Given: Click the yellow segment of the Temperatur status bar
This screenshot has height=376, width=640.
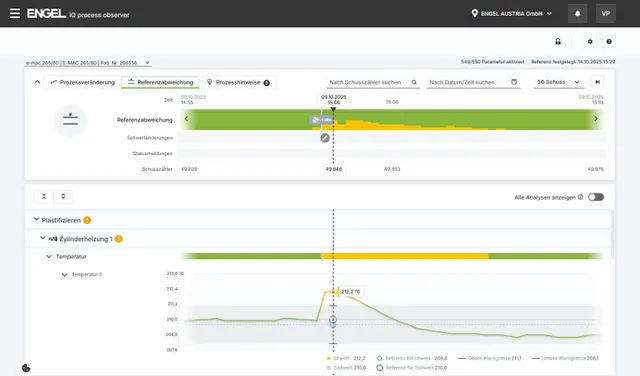Looking at the screenshot, I should [405, 256].
